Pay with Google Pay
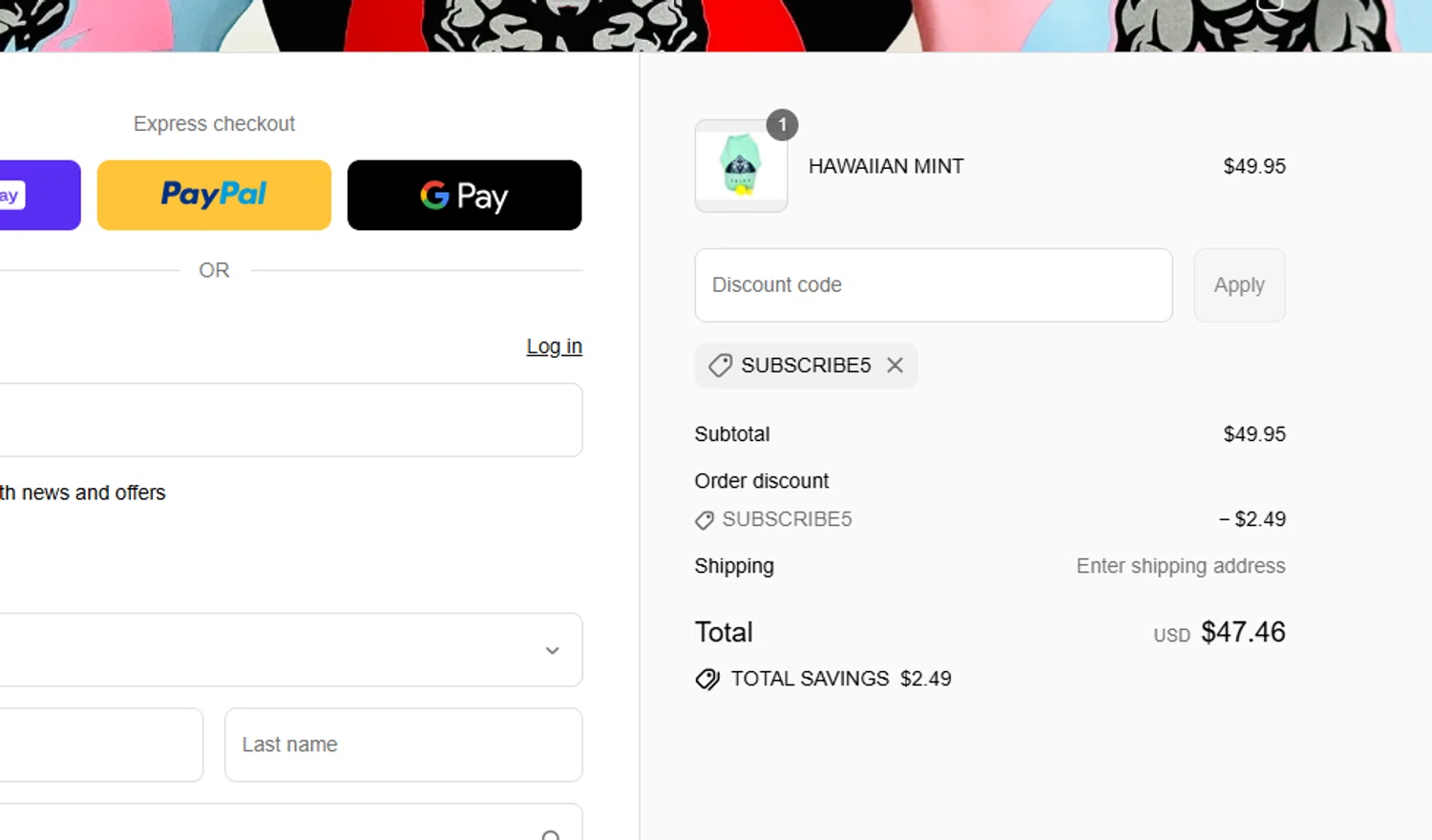Viewport: 1432px width, 840px height. point(464,195)
